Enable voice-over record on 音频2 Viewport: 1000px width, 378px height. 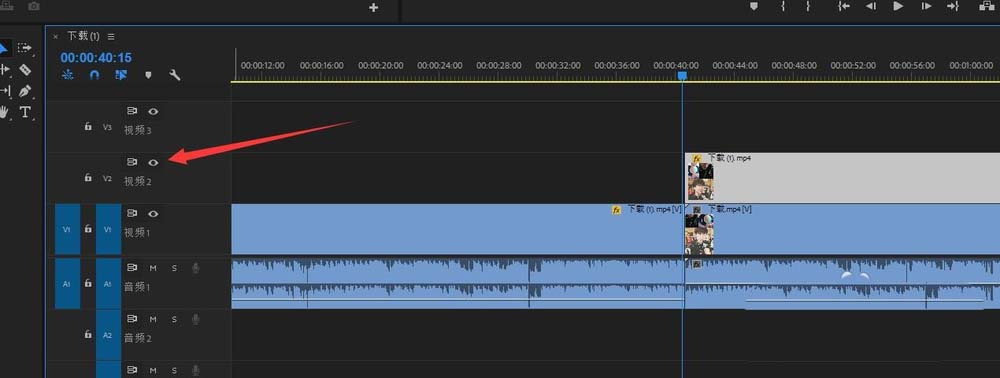196,319
